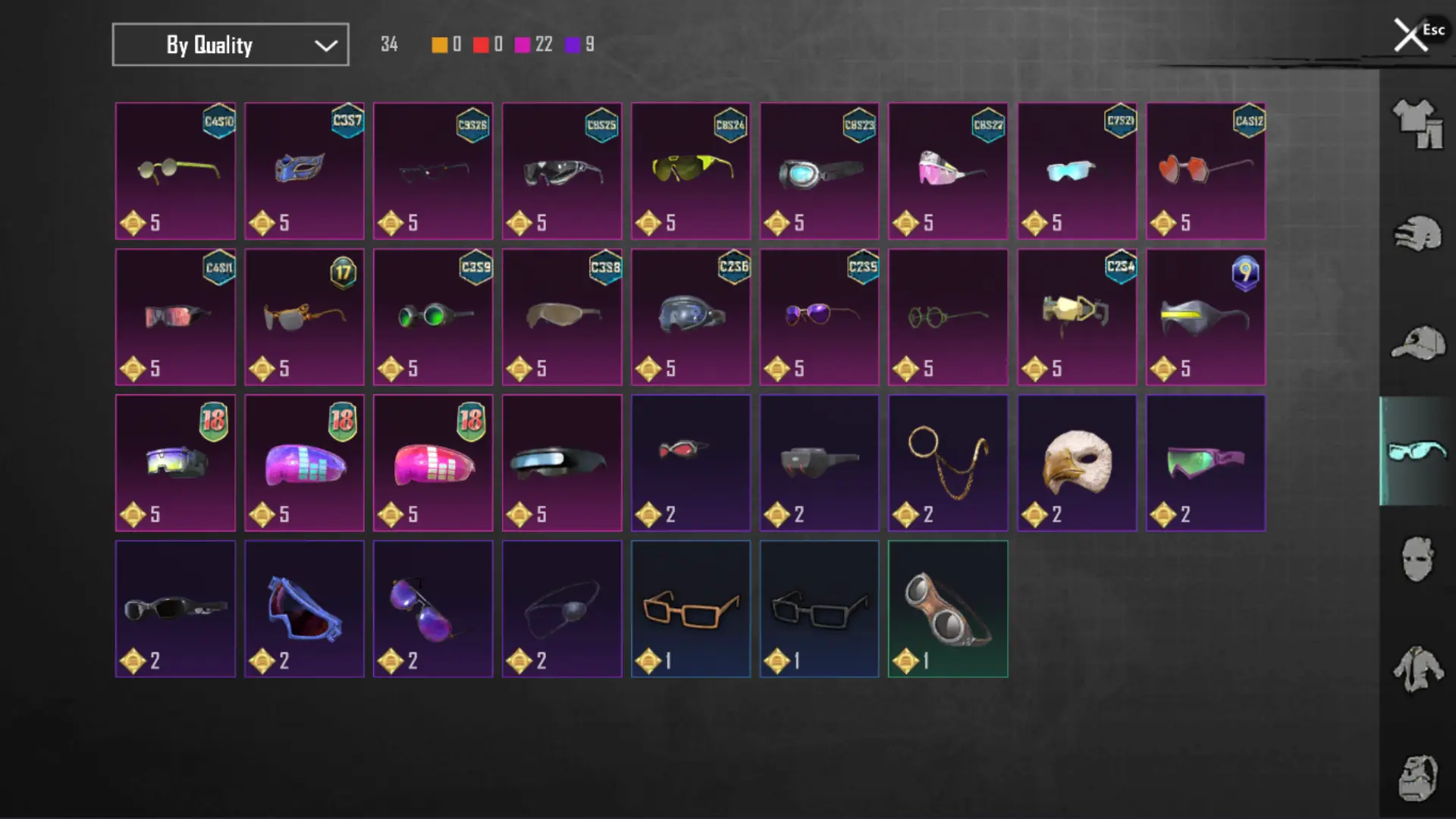Click the orange quality color indicator
Viewport: 1456px width, 819px height.
(x=439, y=45)
